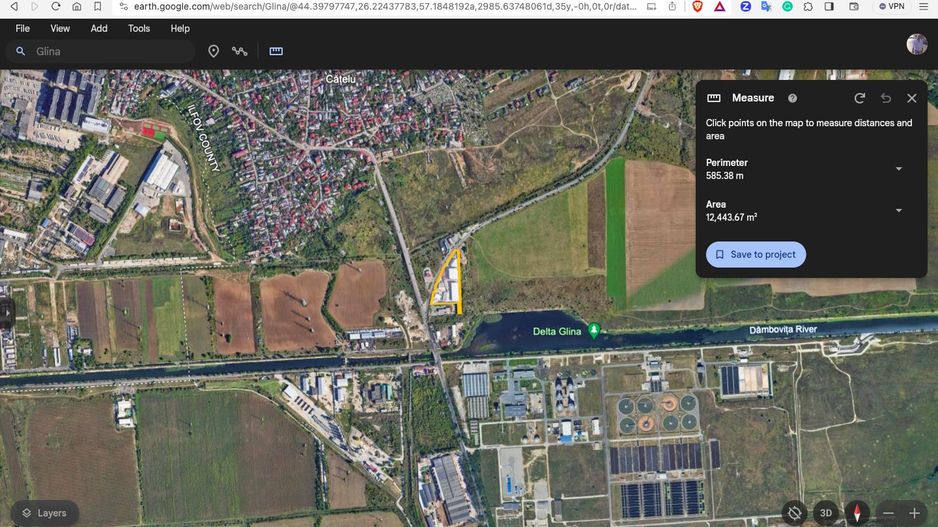Toggle the browser sidebar panel icon
This screenshot has width=938, height=527.
829,7
